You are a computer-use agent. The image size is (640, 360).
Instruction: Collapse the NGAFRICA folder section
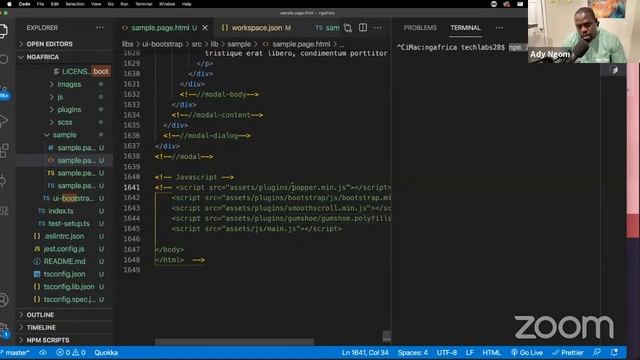click(42, 57)
